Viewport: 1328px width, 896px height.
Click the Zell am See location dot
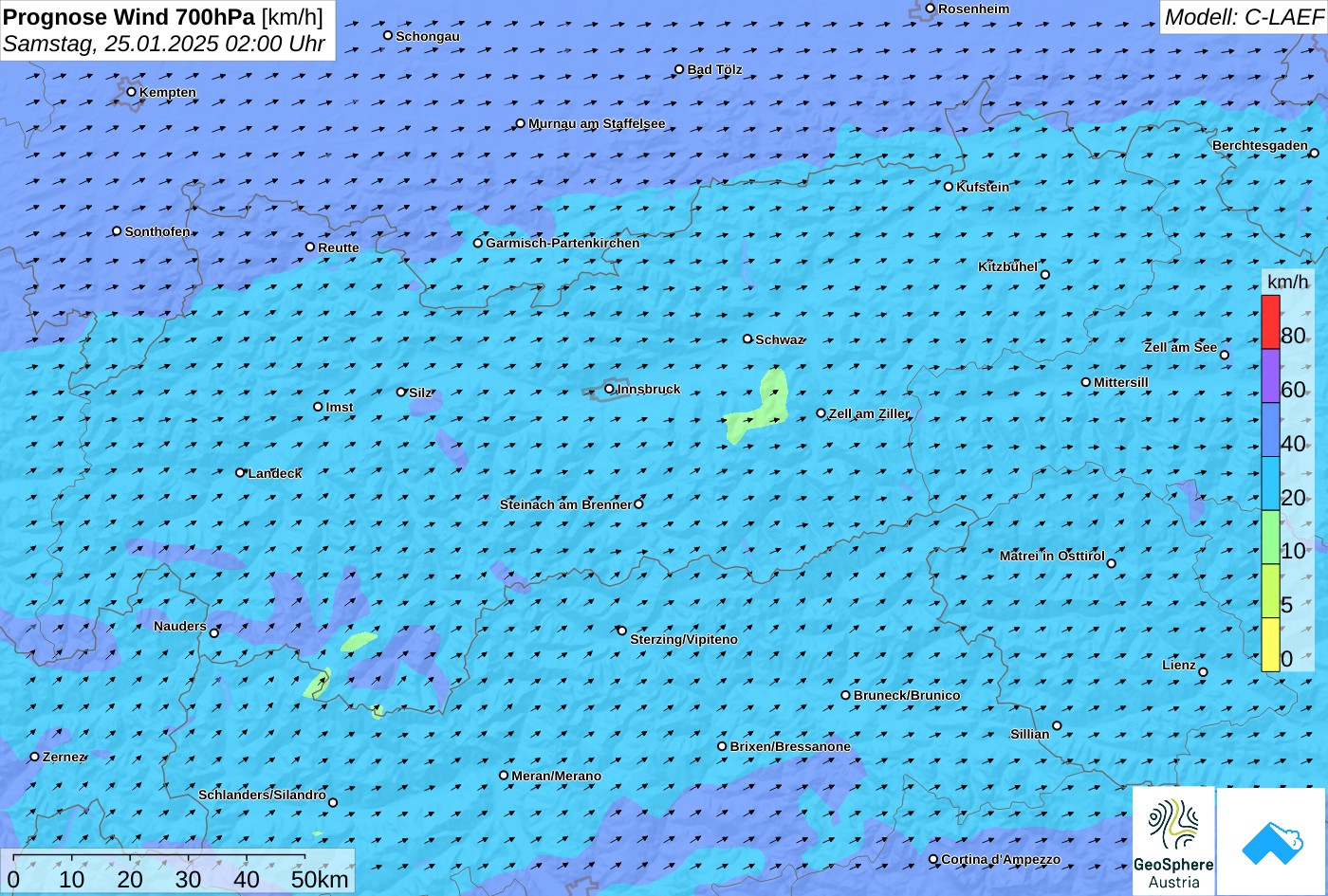click(x=1225, y=355)
